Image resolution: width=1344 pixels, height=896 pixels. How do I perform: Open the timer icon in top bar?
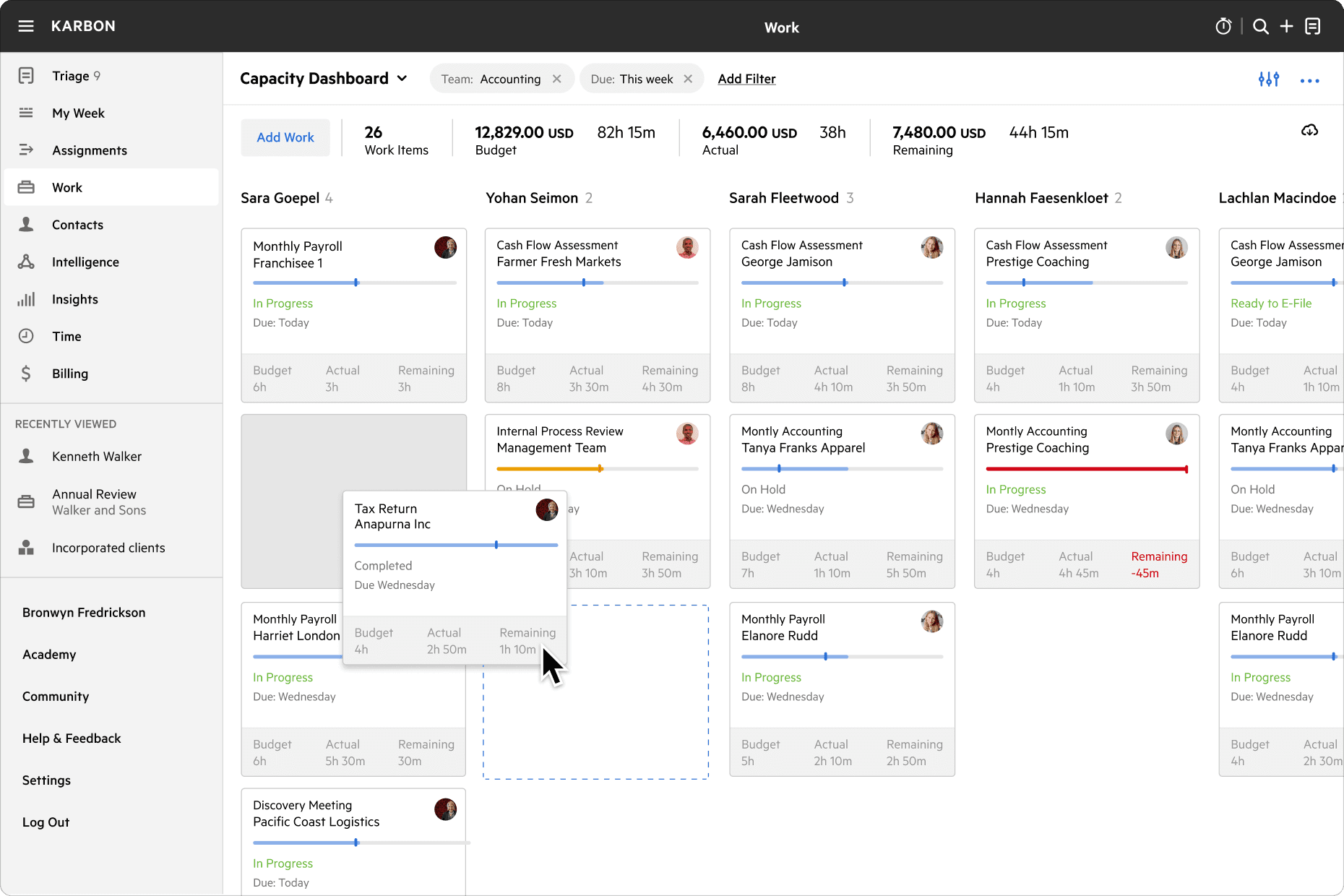click(1223, 26)
